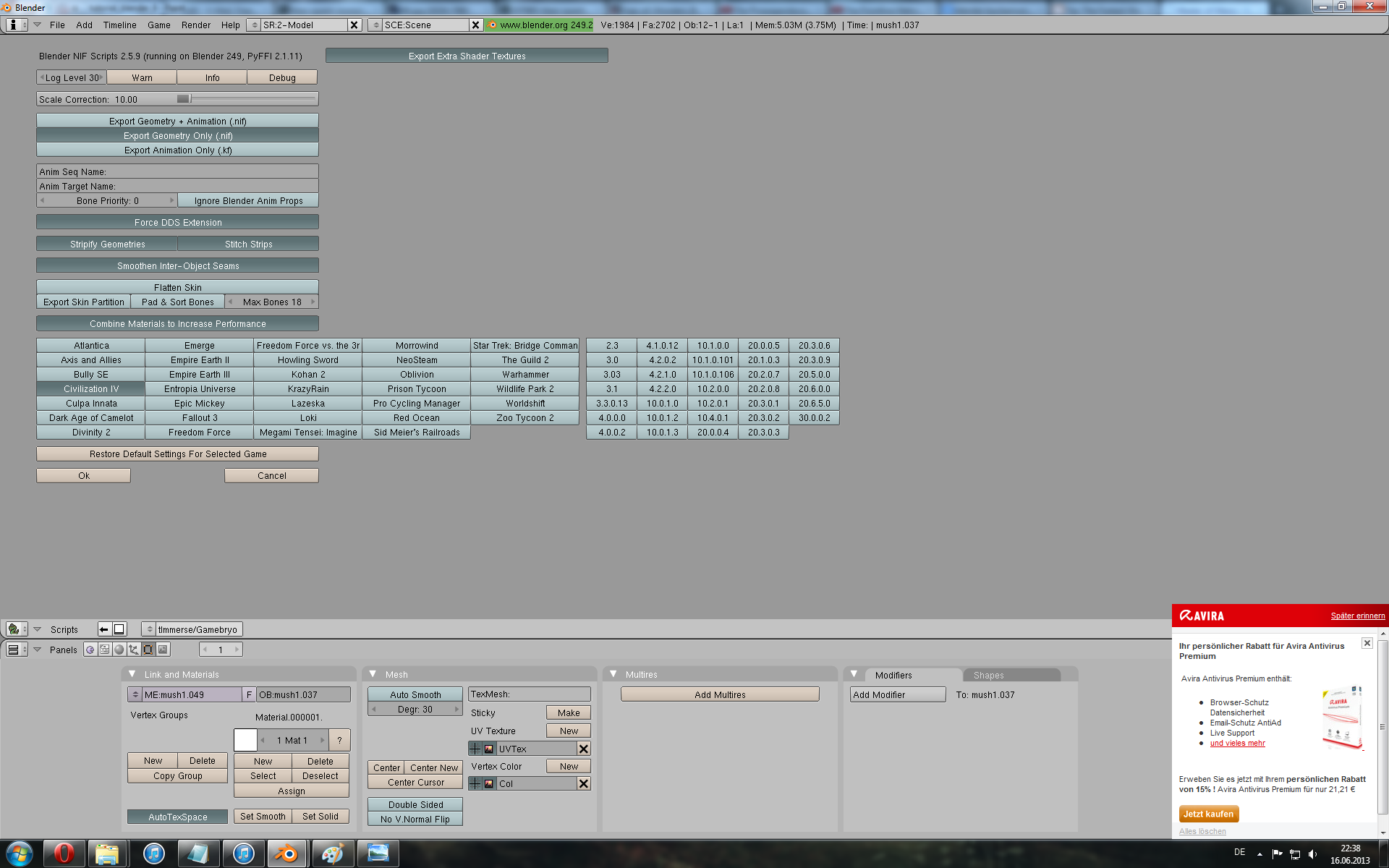Click Blender icon in the taskbar
1389x868 pixels.
(287, 854)
